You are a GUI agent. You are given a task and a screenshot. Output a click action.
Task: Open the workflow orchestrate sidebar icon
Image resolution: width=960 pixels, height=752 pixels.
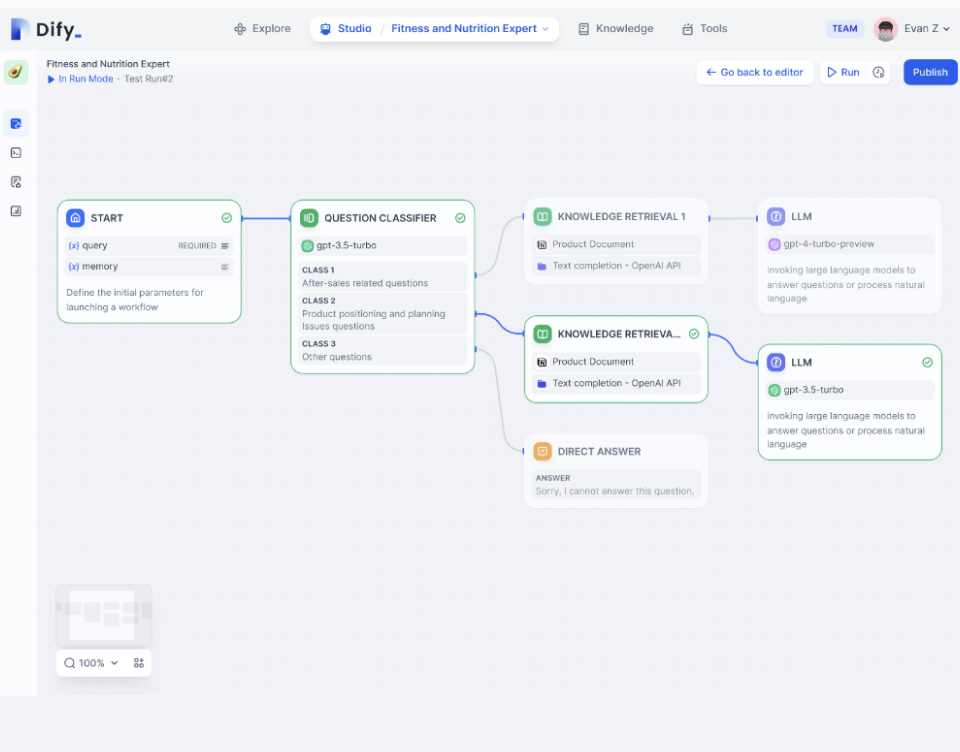tap(16, 124)
